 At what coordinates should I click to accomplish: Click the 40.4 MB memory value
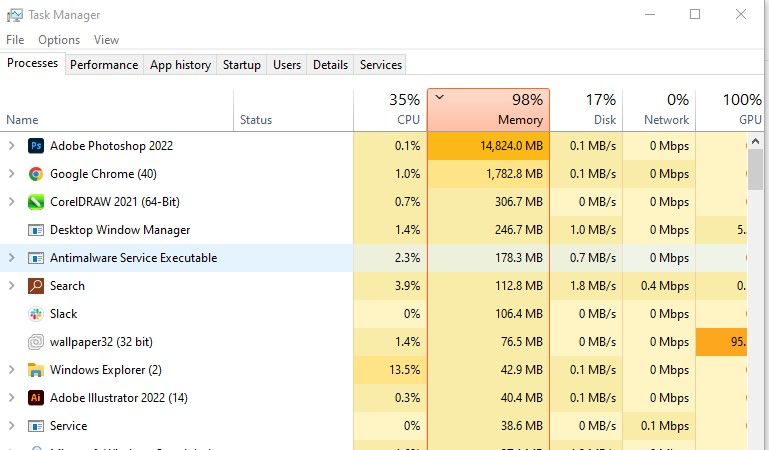521,398
